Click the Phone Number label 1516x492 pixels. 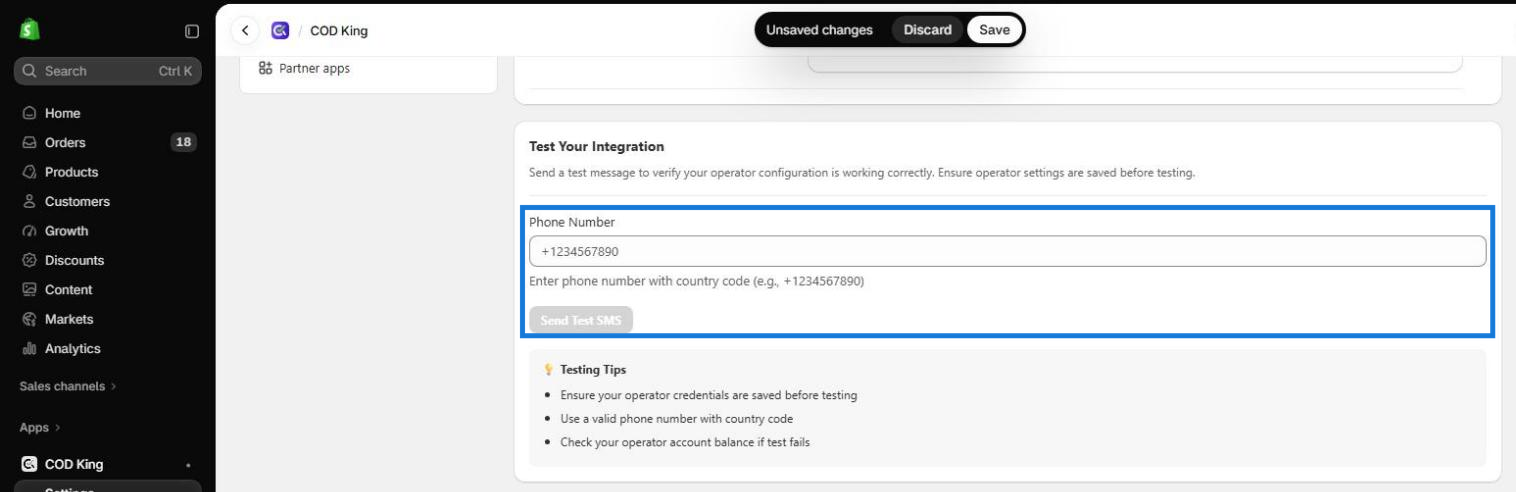572,222
